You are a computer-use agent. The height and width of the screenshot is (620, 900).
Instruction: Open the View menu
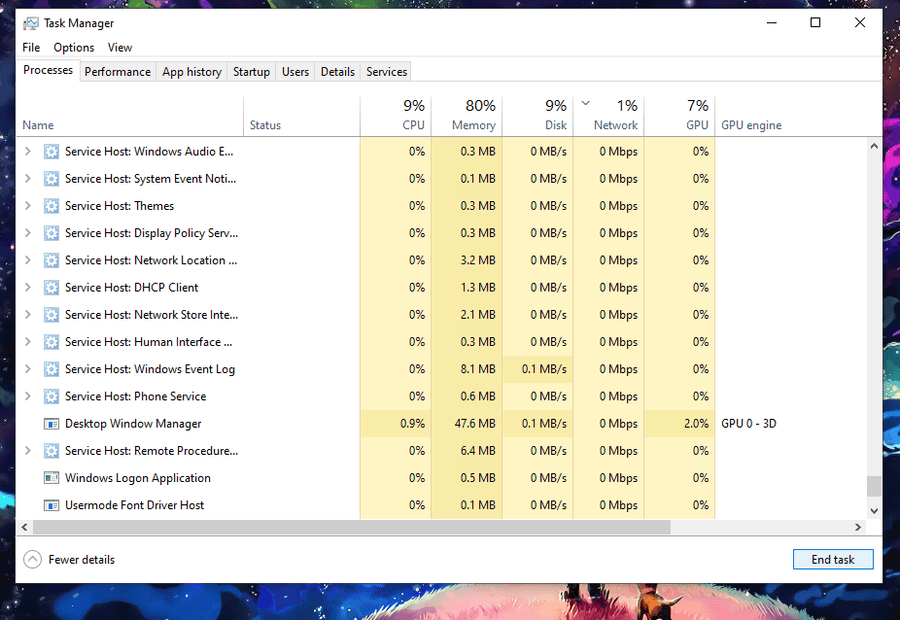119,48
